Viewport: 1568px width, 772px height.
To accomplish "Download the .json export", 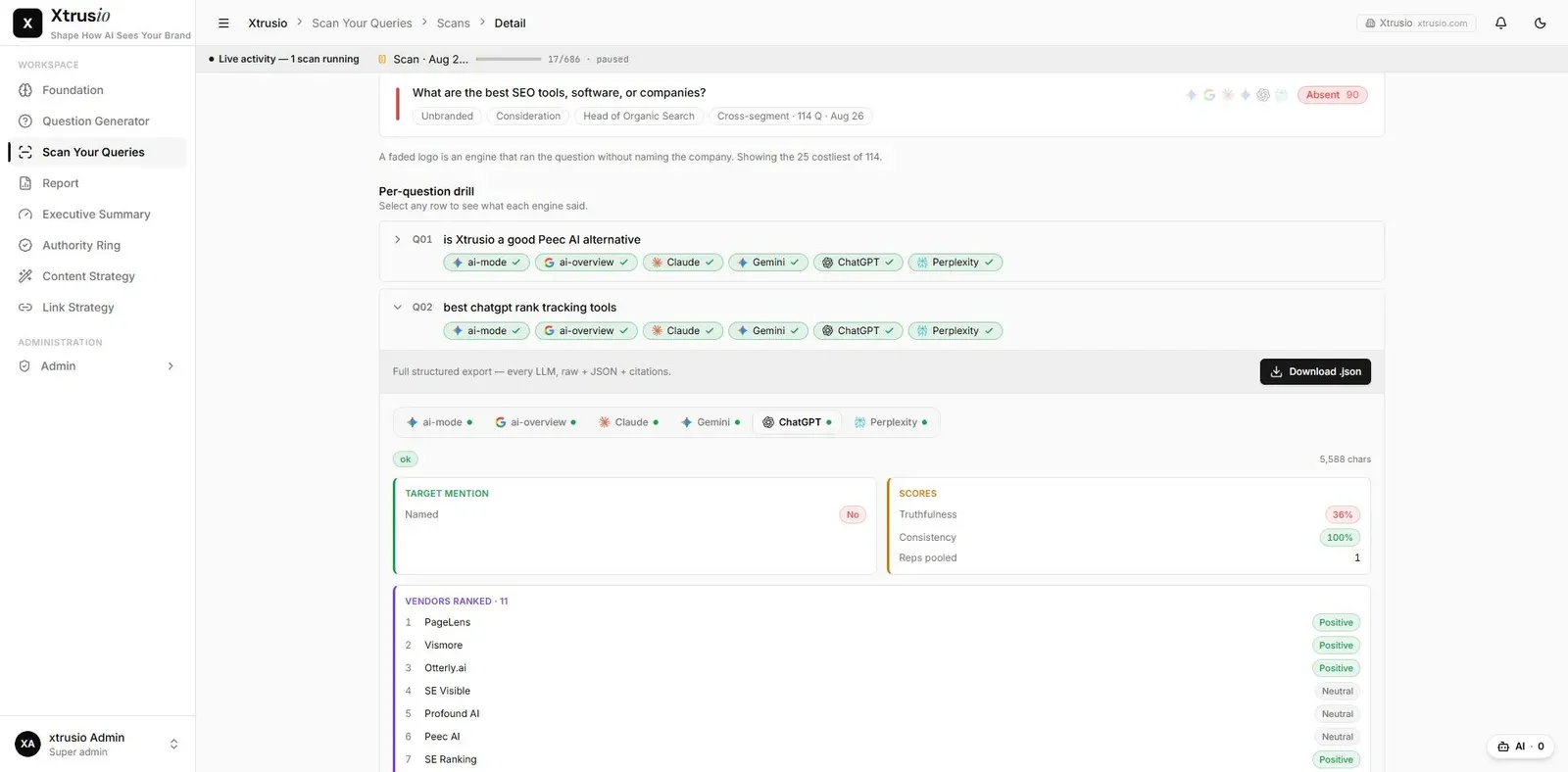I will tap(1315, 372).
